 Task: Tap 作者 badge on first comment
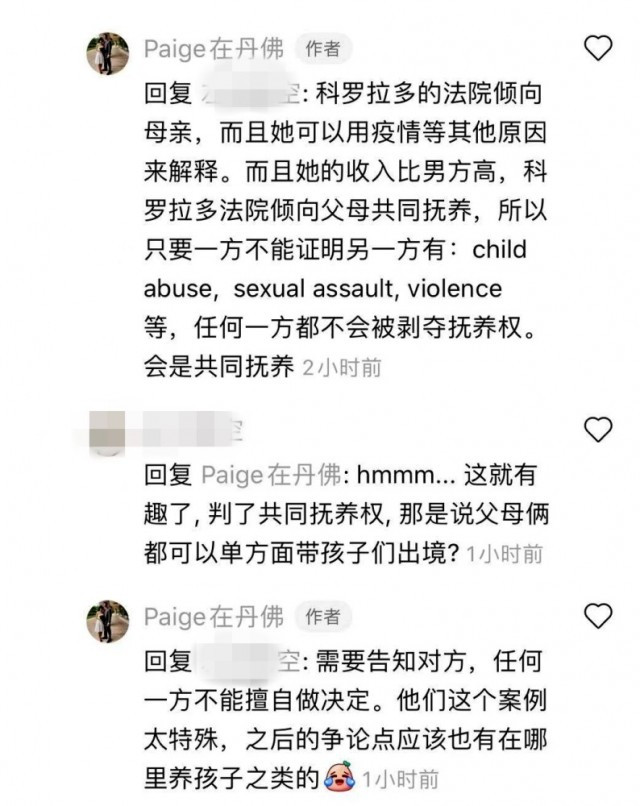pos(323,49)
